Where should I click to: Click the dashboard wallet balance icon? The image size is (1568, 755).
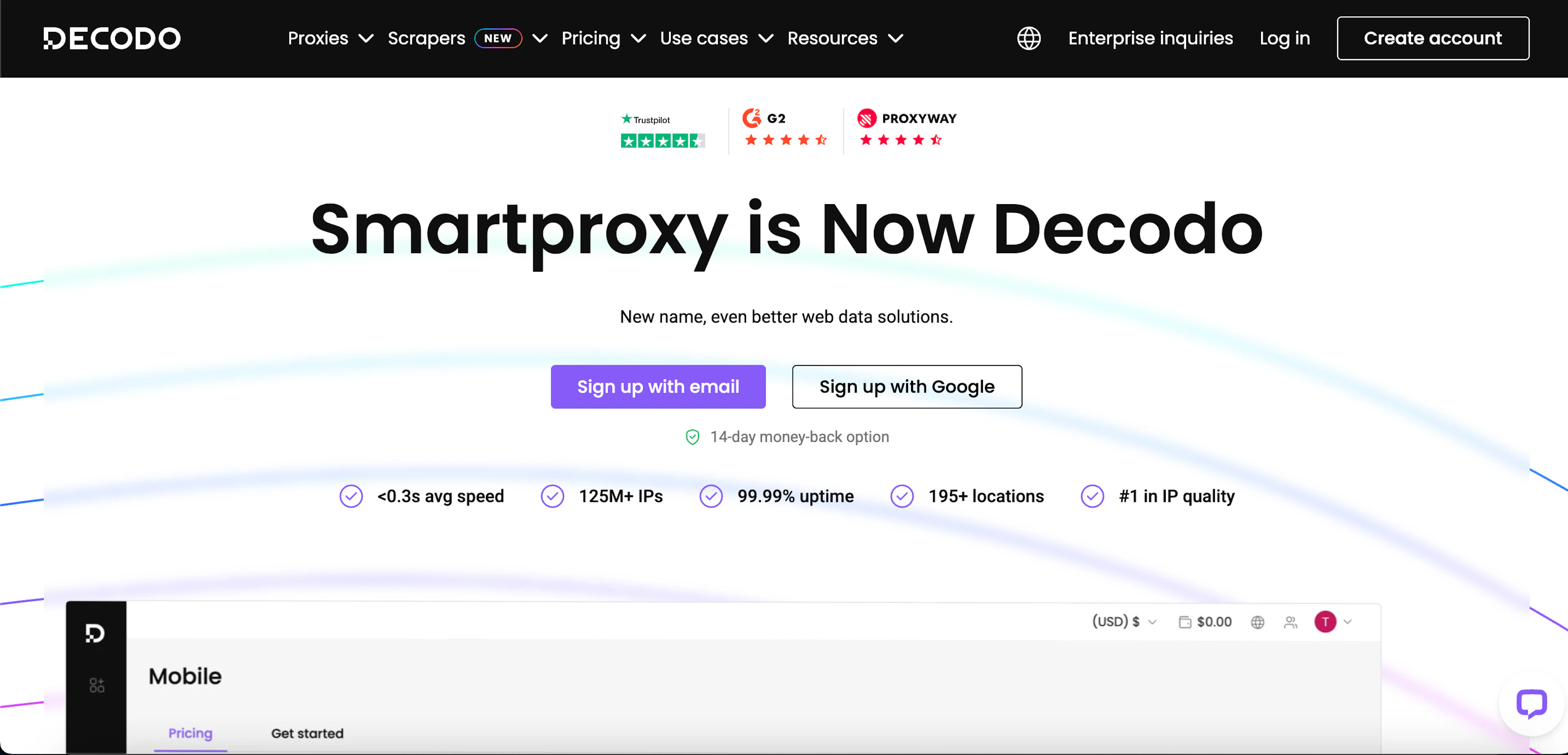click(1185, 621)
